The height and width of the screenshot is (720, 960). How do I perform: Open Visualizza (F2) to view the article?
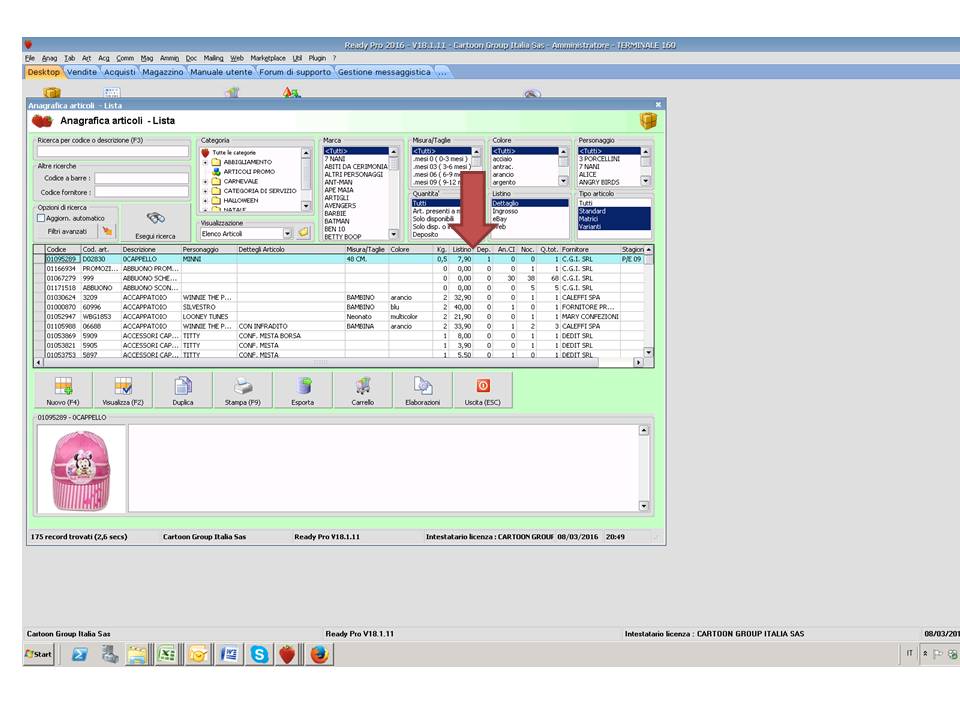(123, 390)
